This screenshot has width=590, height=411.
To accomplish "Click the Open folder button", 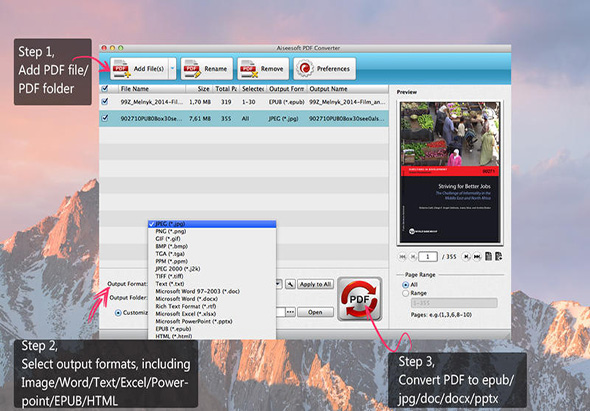I will pyautogui.click(x=315, y=312).
